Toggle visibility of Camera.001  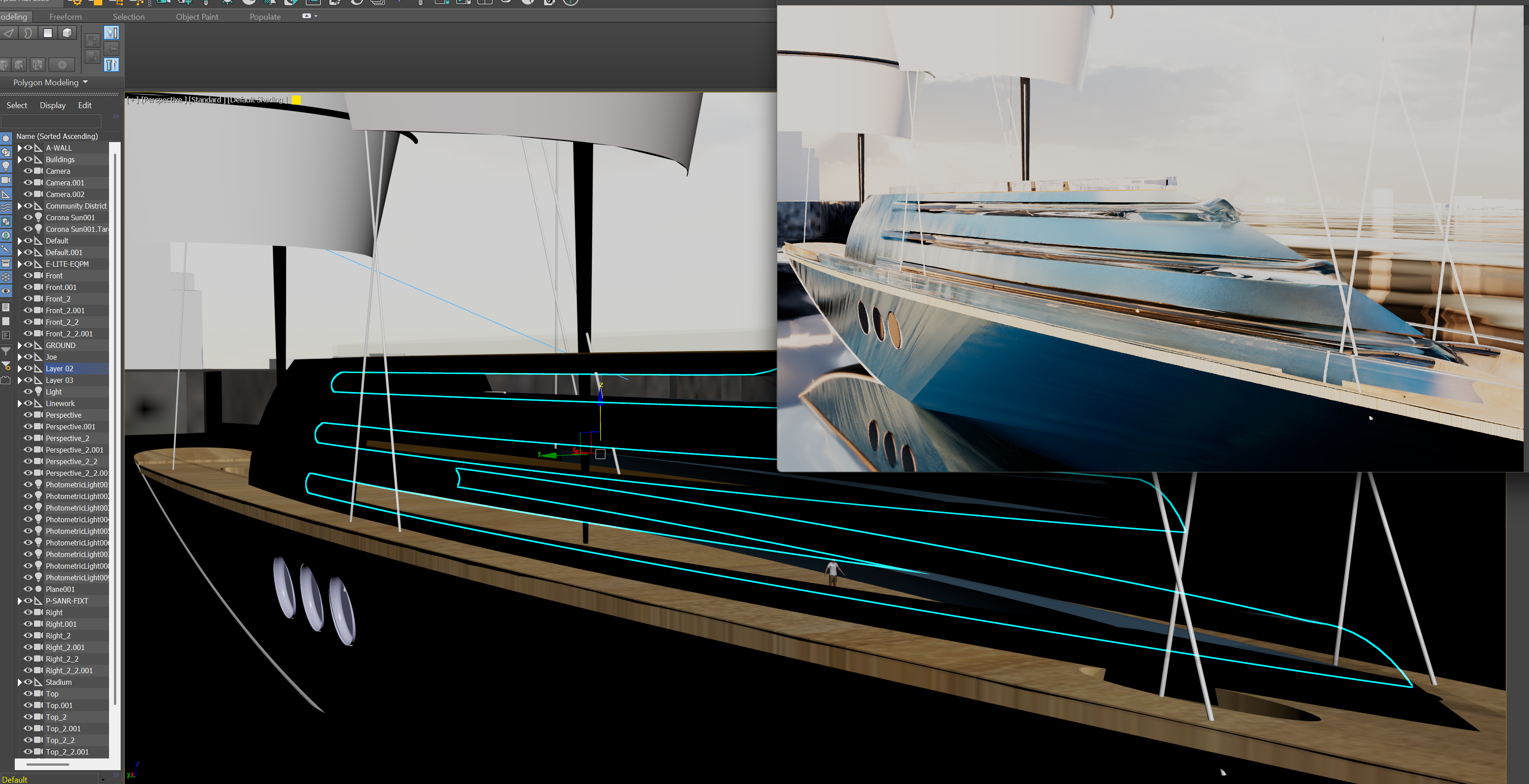click(28, 183)
